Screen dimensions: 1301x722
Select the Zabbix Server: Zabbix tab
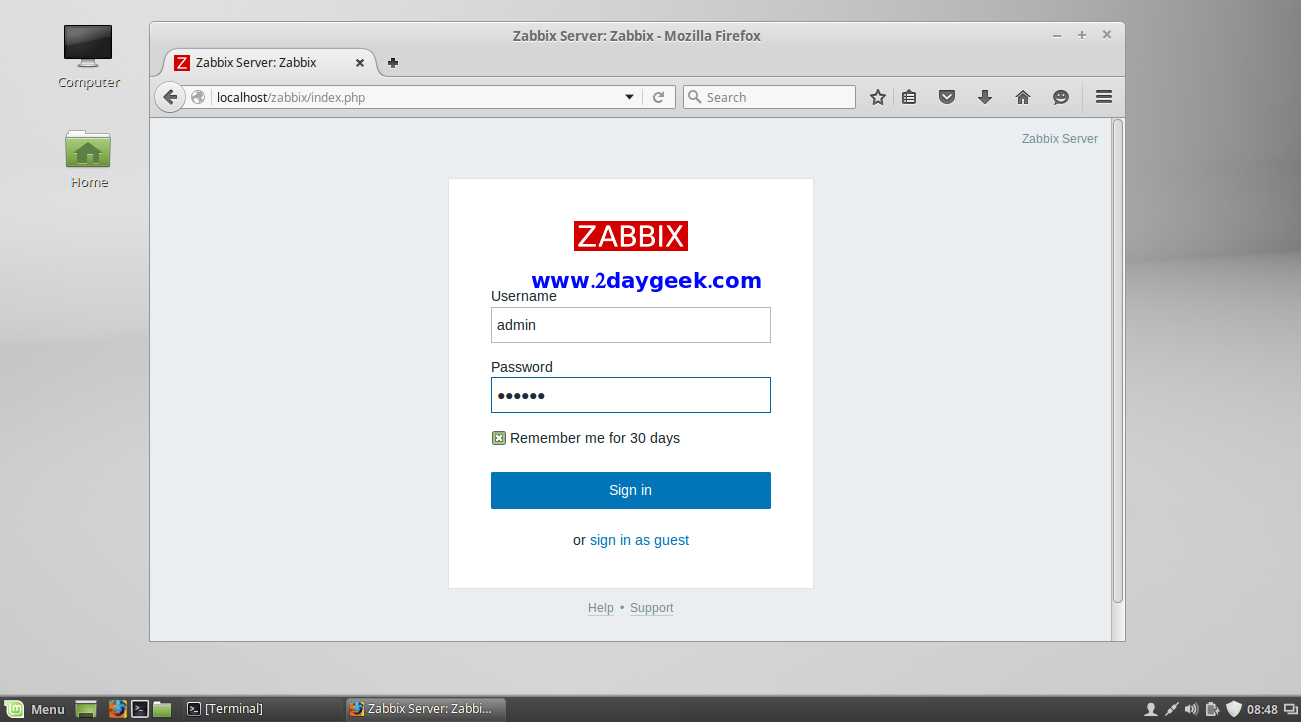[x=270, y=62]
